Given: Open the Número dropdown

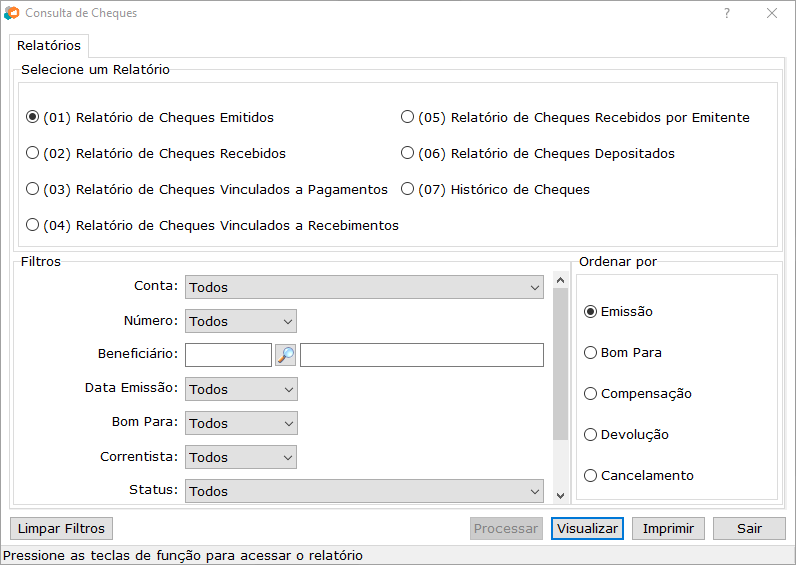Looking at the screenshot, I should [241, 321].
